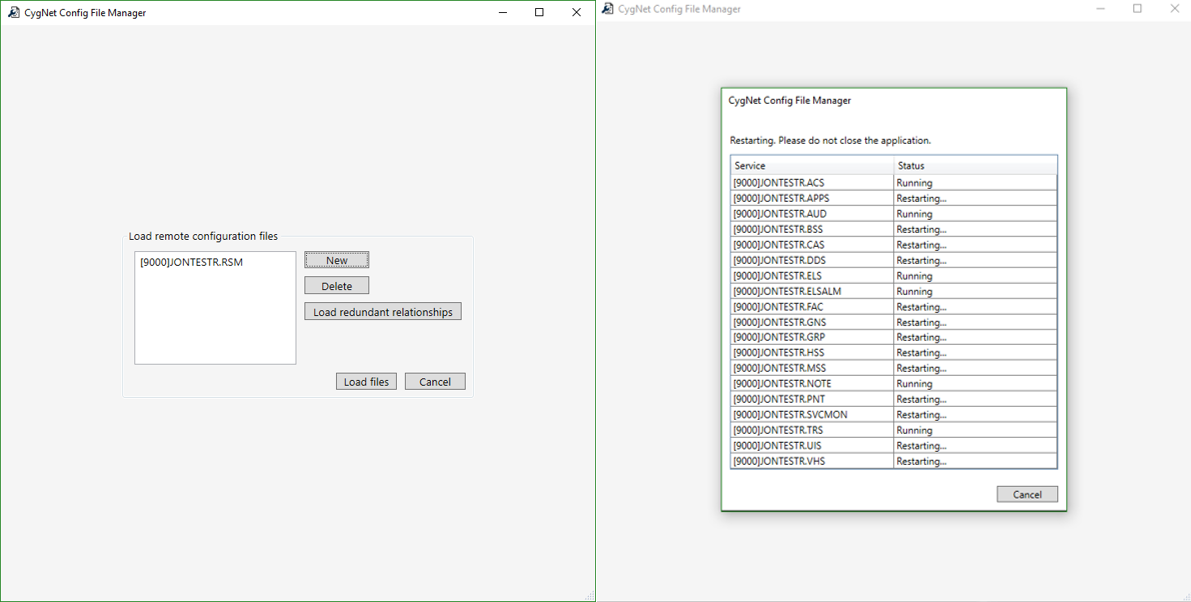
Task: Close the left Config File Manager window
Action: (576, 13)
